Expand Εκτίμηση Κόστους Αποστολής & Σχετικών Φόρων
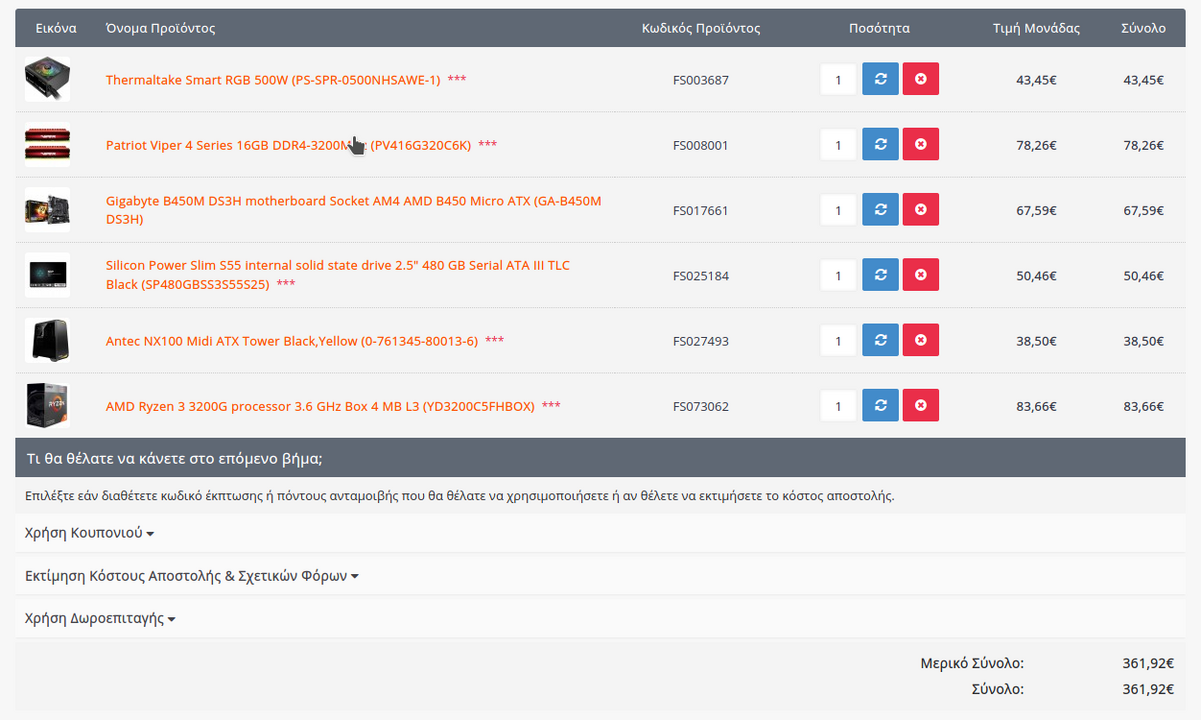This screenshot has width=1201, height=720. coord(191,576)
